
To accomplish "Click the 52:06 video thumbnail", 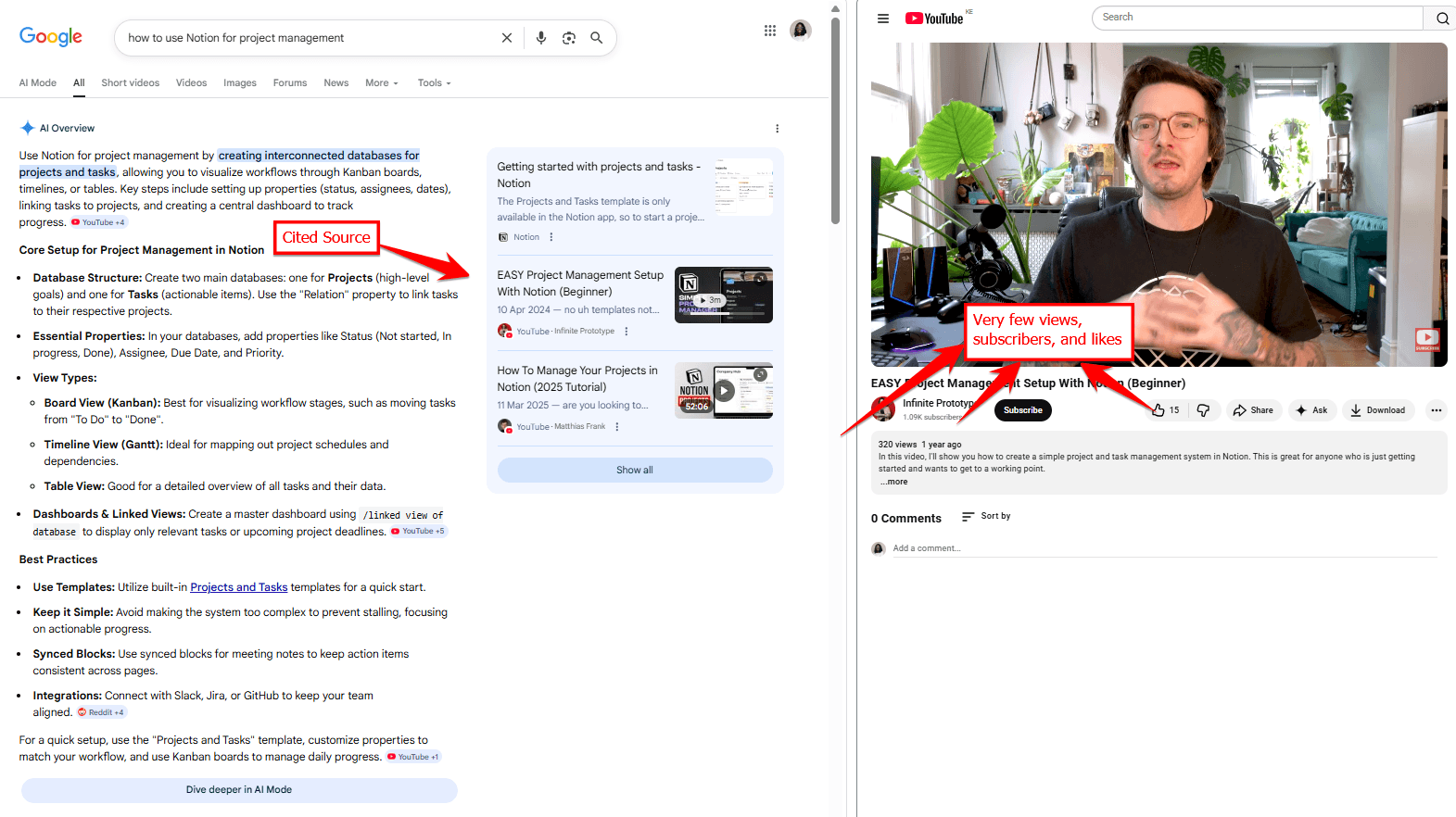I will pos(724,391).
